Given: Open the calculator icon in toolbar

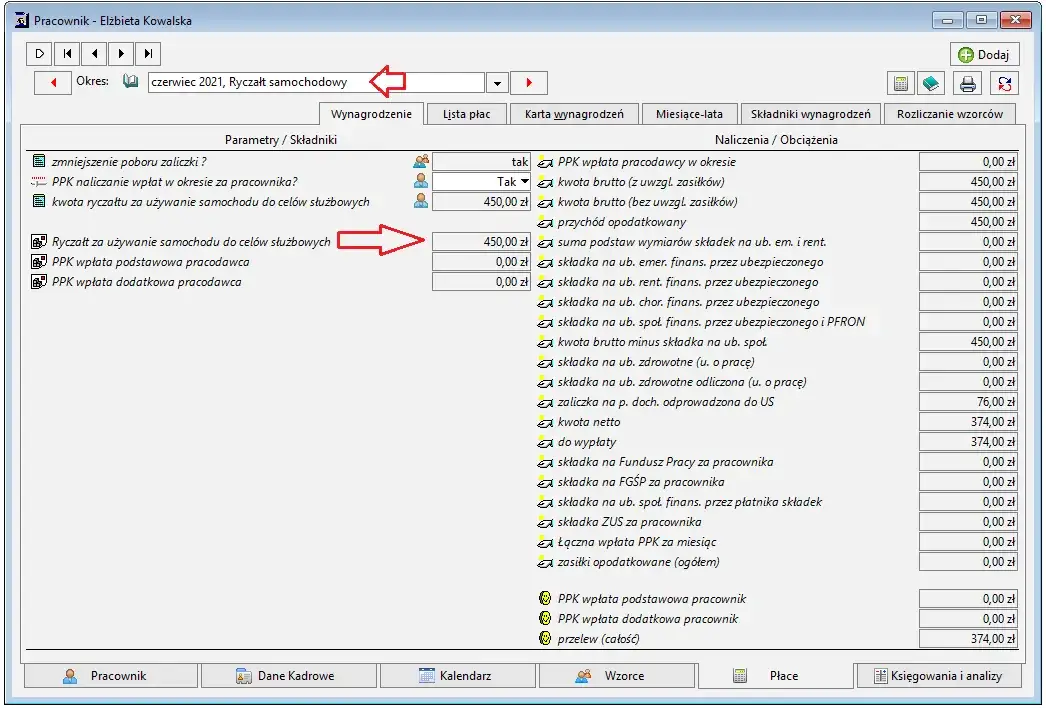Looking at the screenshot, I should click(901, 83).
